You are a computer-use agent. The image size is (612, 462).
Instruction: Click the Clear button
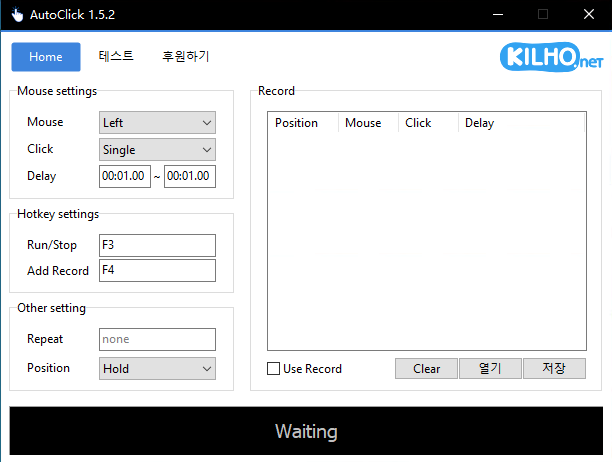[x=426, y=369]
